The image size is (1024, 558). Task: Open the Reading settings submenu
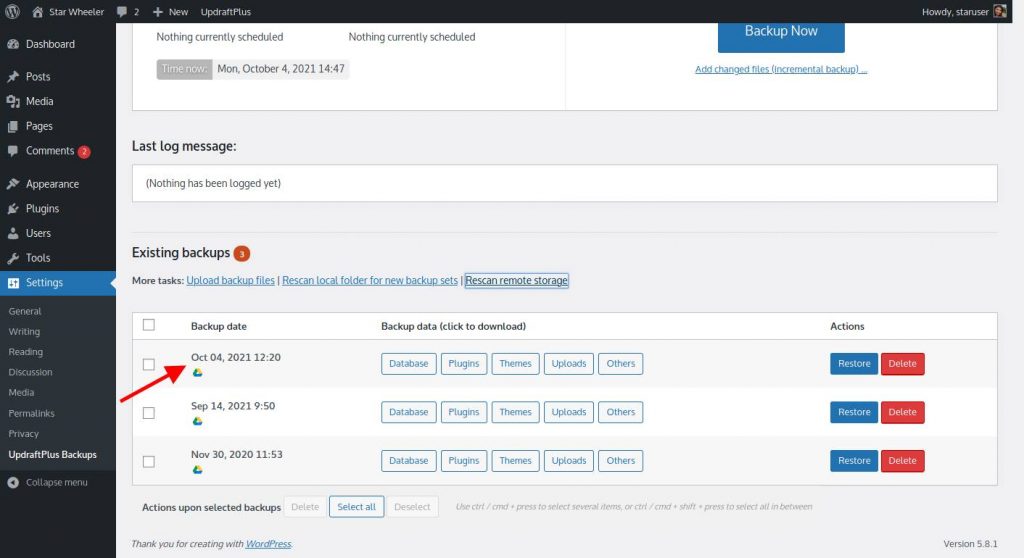coord(25,352)
